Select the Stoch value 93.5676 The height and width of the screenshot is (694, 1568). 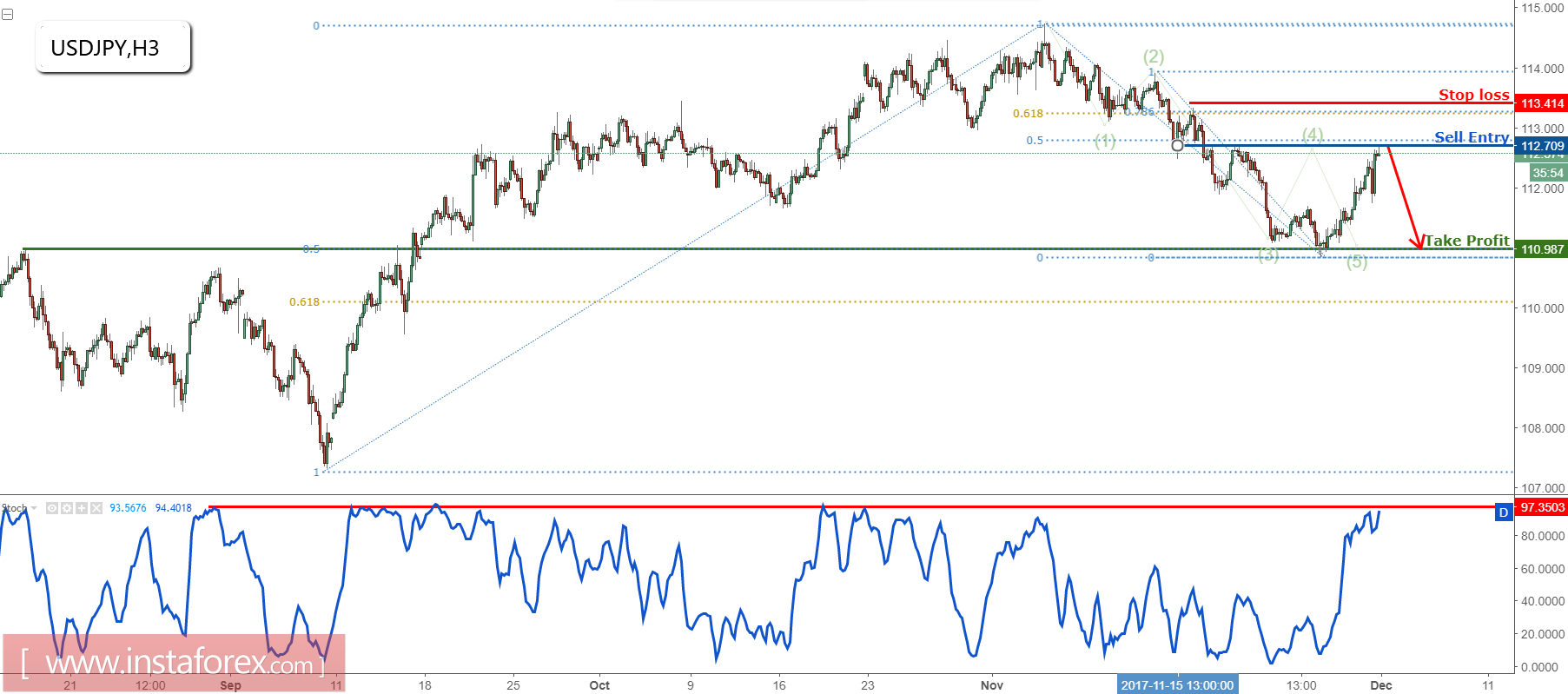[128, 508]
